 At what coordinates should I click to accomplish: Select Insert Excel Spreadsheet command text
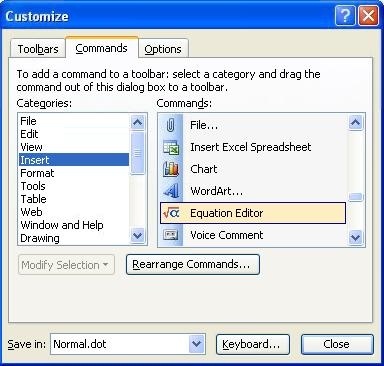tap(250, 147)
